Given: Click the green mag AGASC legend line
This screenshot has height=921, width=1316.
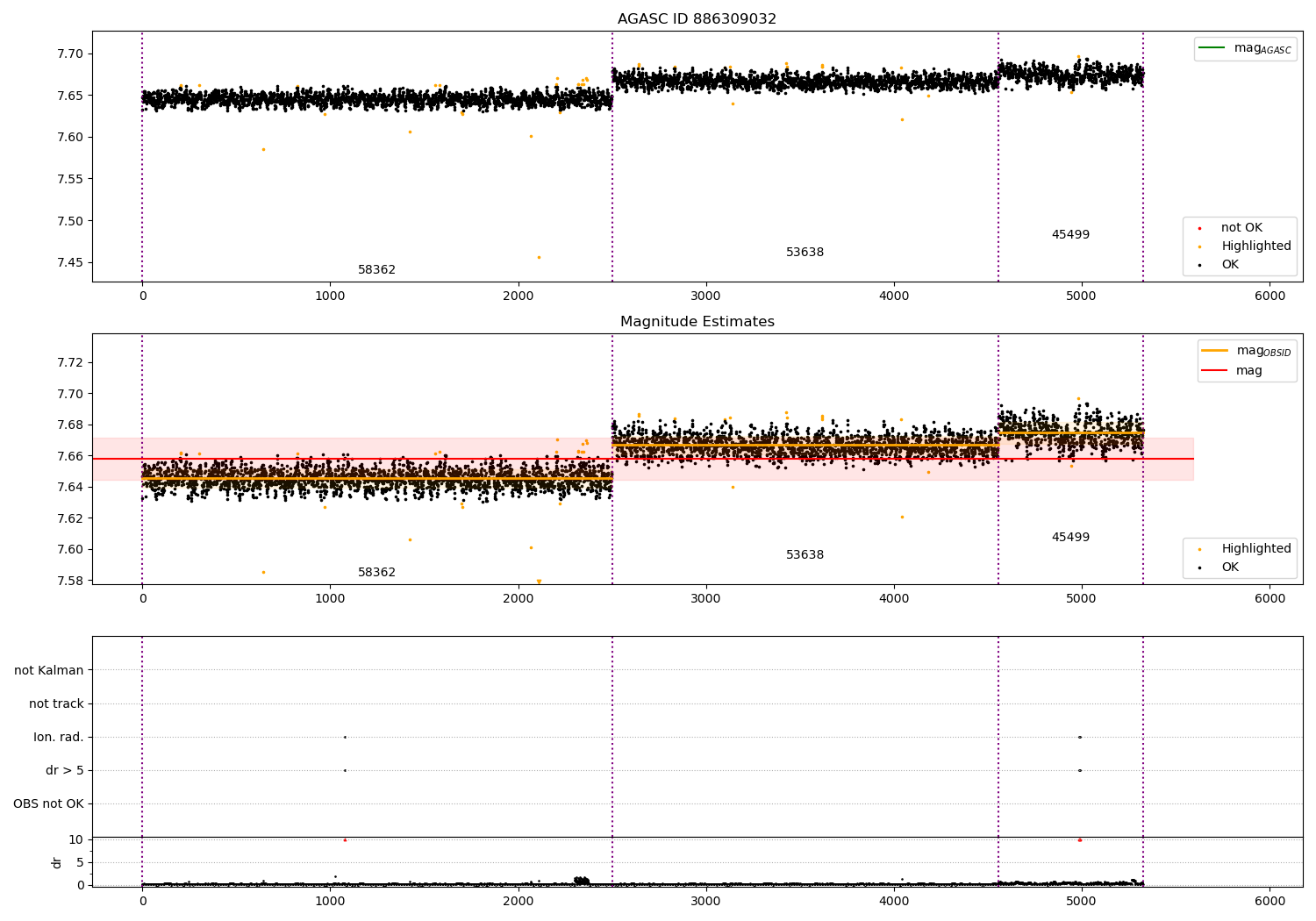Looking at the screenshot, I should point(1213,48).
